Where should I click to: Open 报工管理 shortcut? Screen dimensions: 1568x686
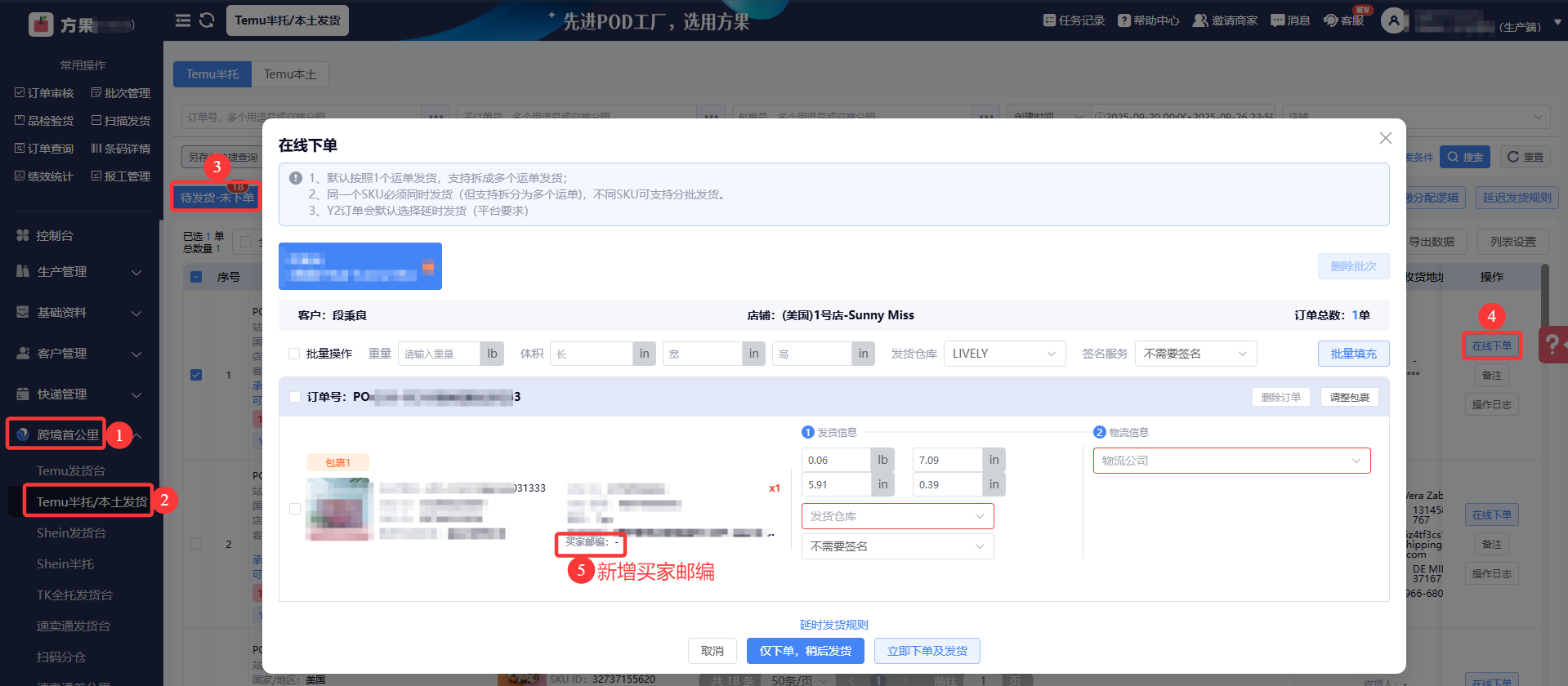(x=121, y=176)
